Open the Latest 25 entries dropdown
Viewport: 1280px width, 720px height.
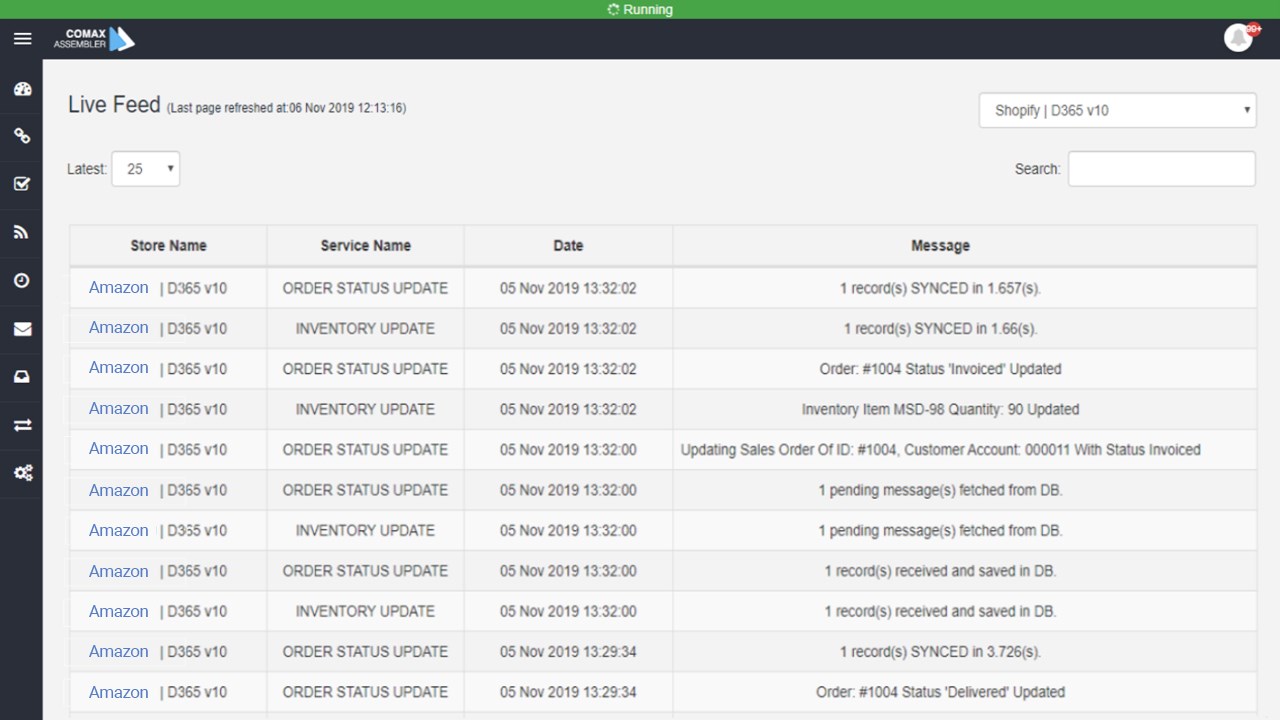pyautogui.click(x=146, y=169)
